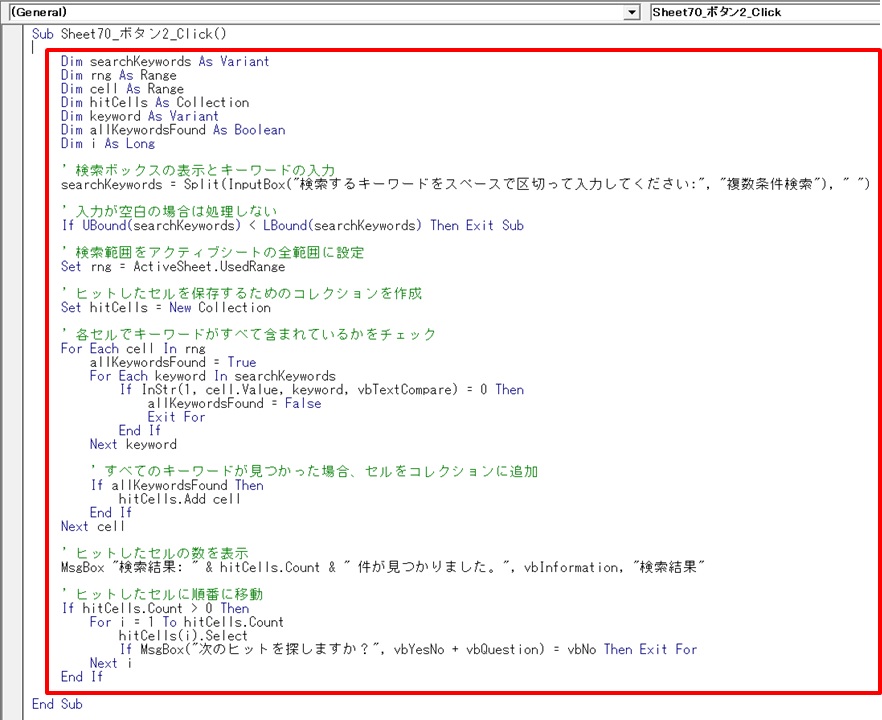Click the comment 検索範囲をアクティブシートの全範囲に設定
Viewport: 882px width, 720px height.
212,252
